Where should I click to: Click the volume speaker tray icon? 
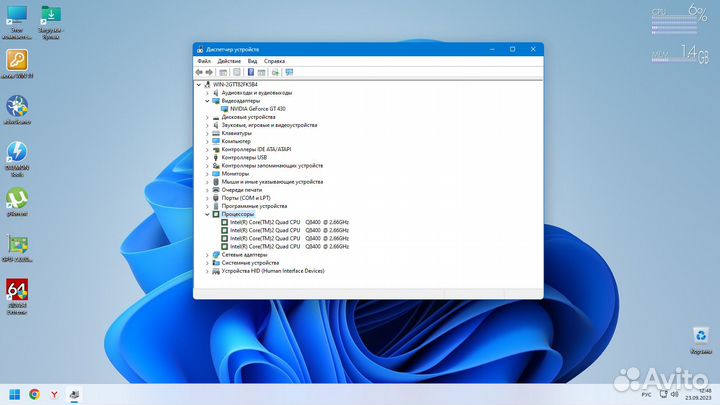[x=675, y=394]
